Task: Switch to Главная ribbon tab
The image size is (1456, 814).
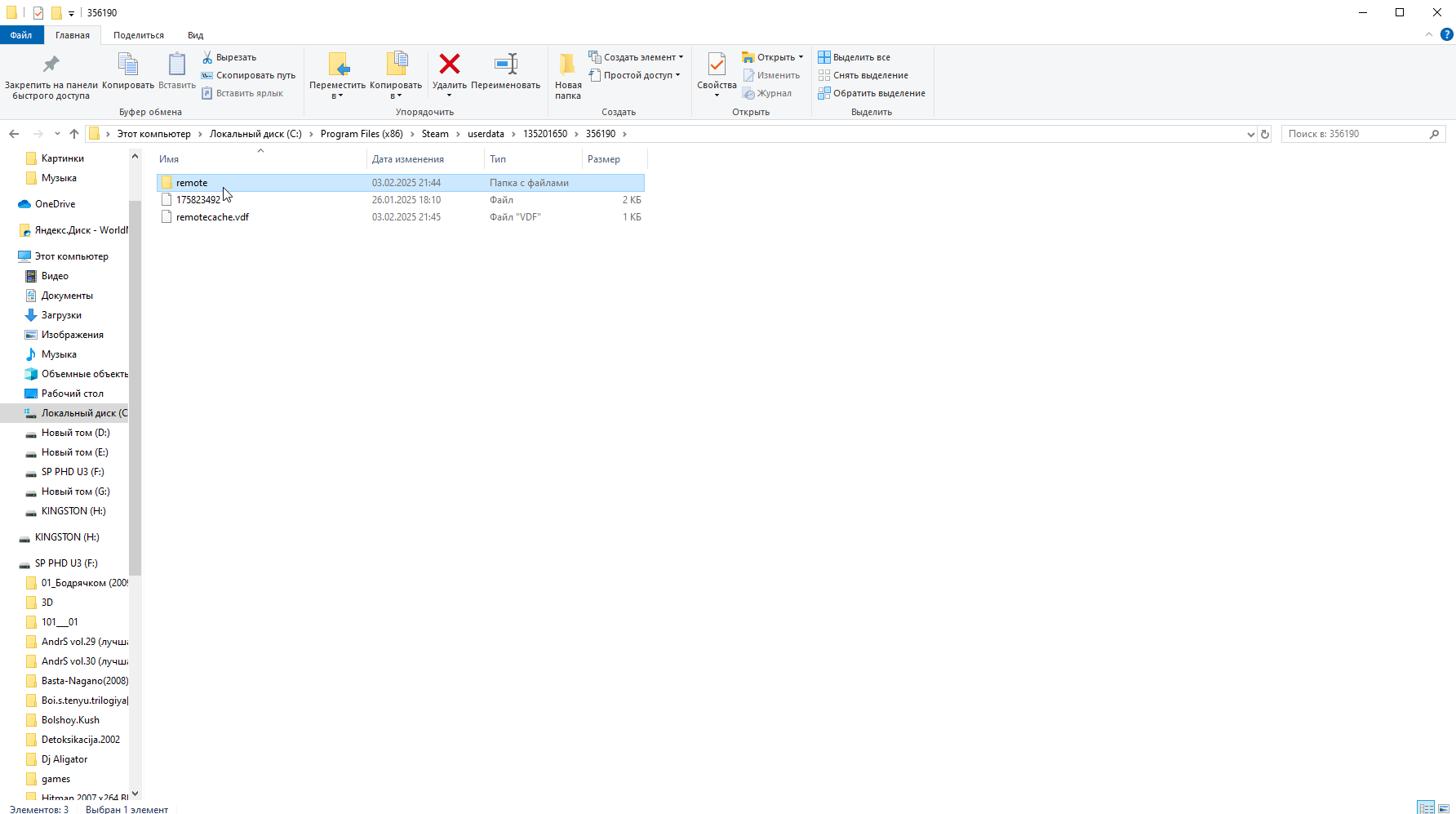Action: tap(73, 35)
